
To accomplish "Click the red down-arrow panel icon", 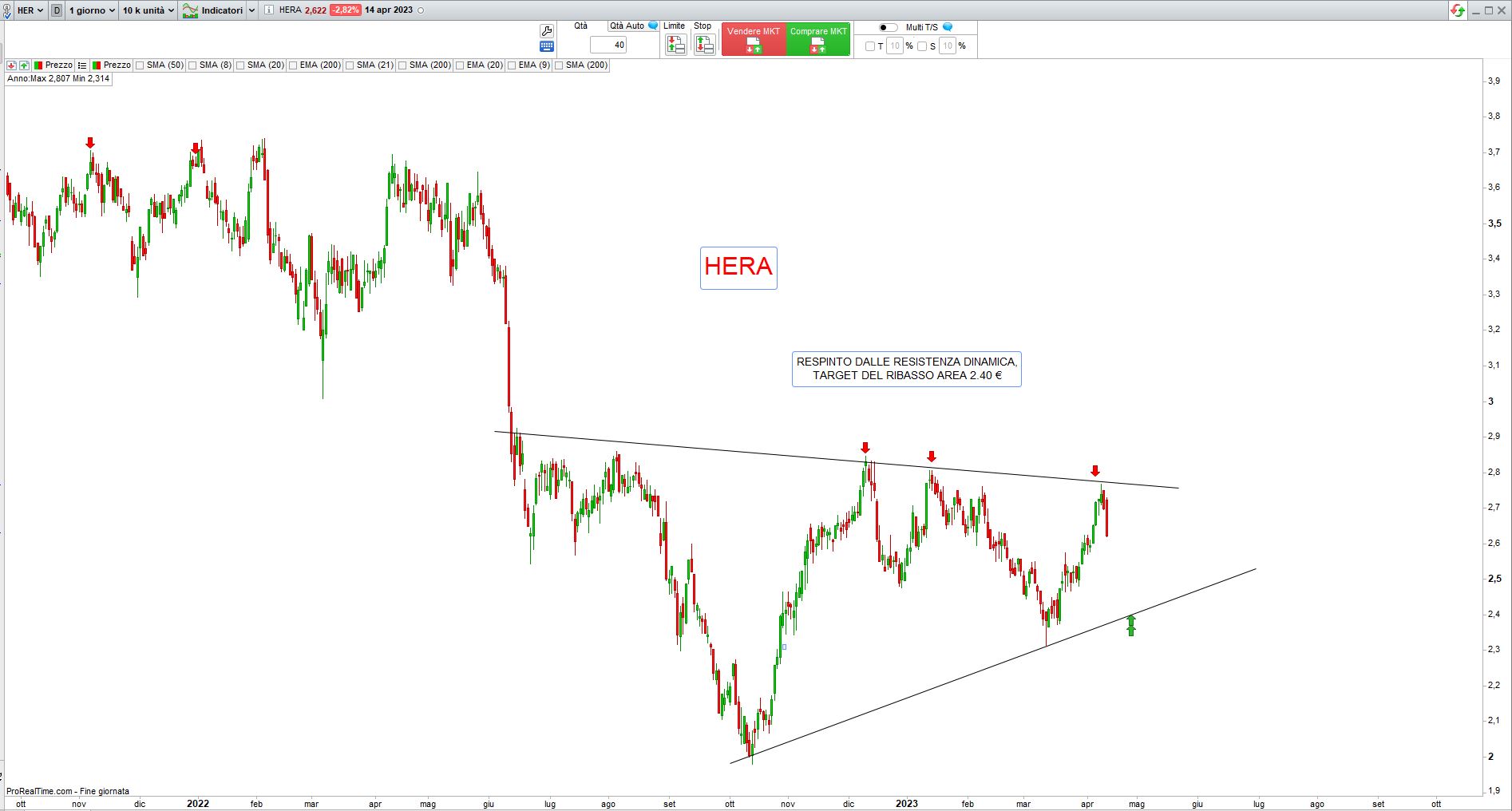I will point(11,65).
